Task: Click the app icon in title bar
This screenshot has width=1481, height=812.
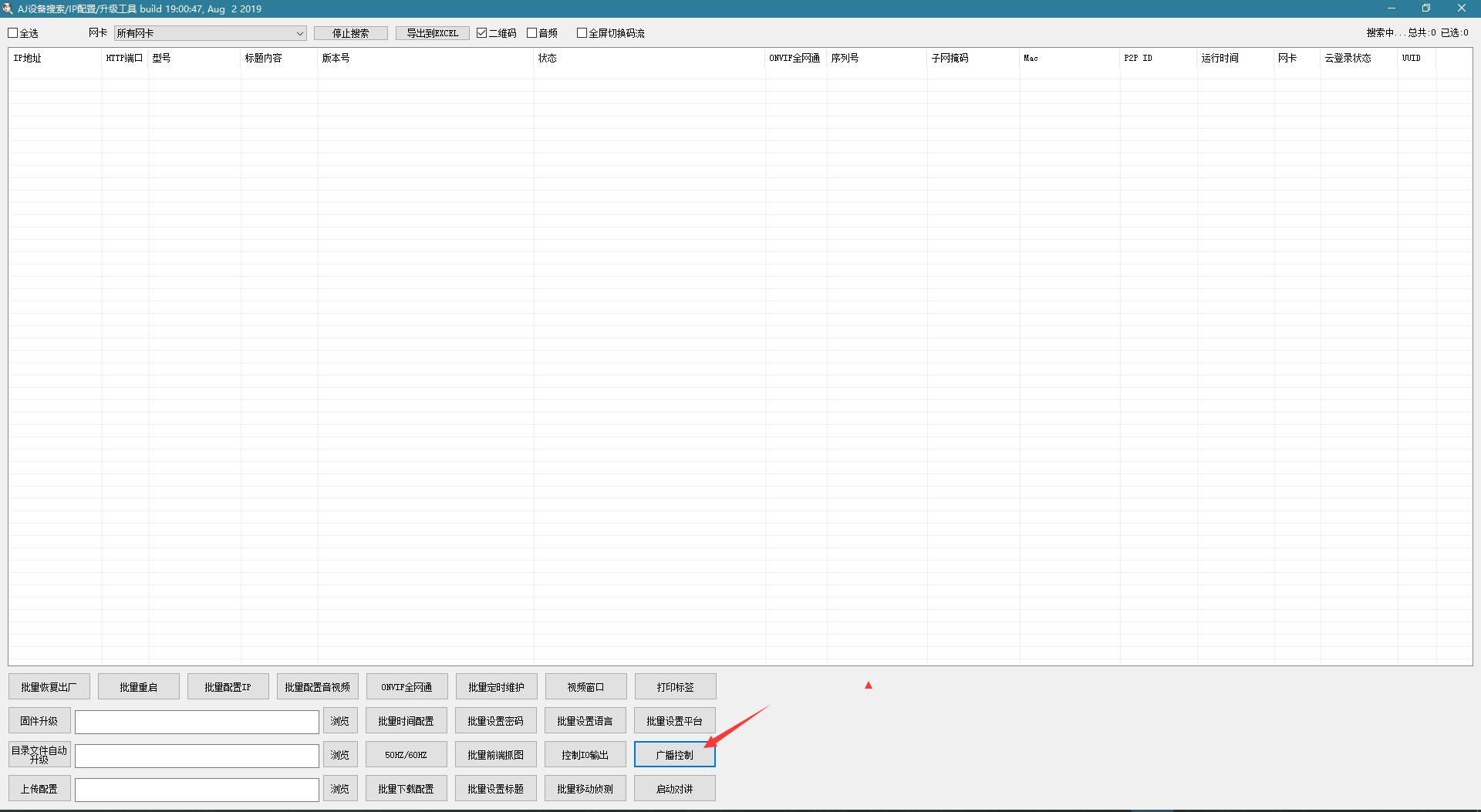Action: (8, 8)
